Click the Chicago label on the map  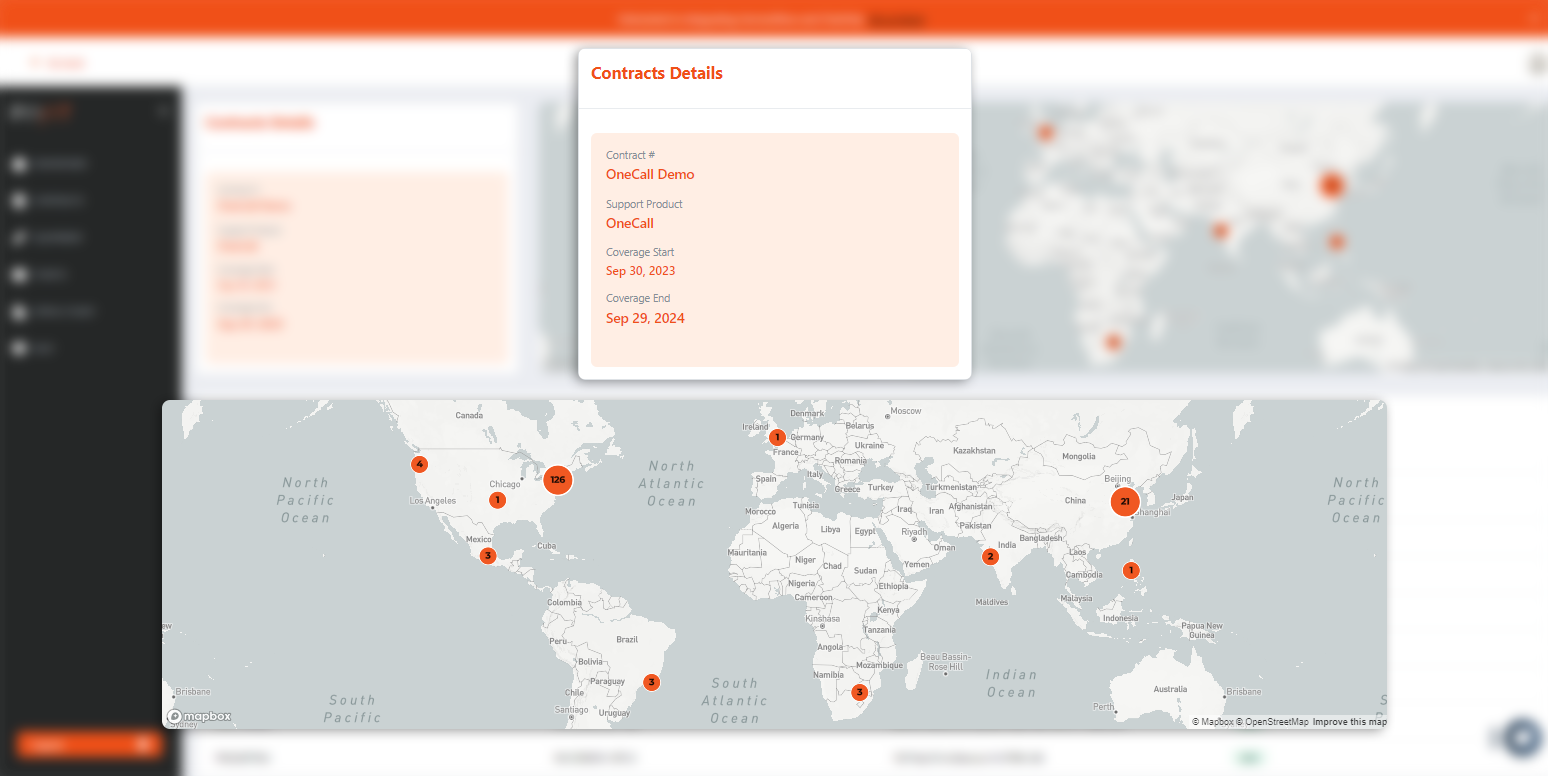tap(505, 484)
